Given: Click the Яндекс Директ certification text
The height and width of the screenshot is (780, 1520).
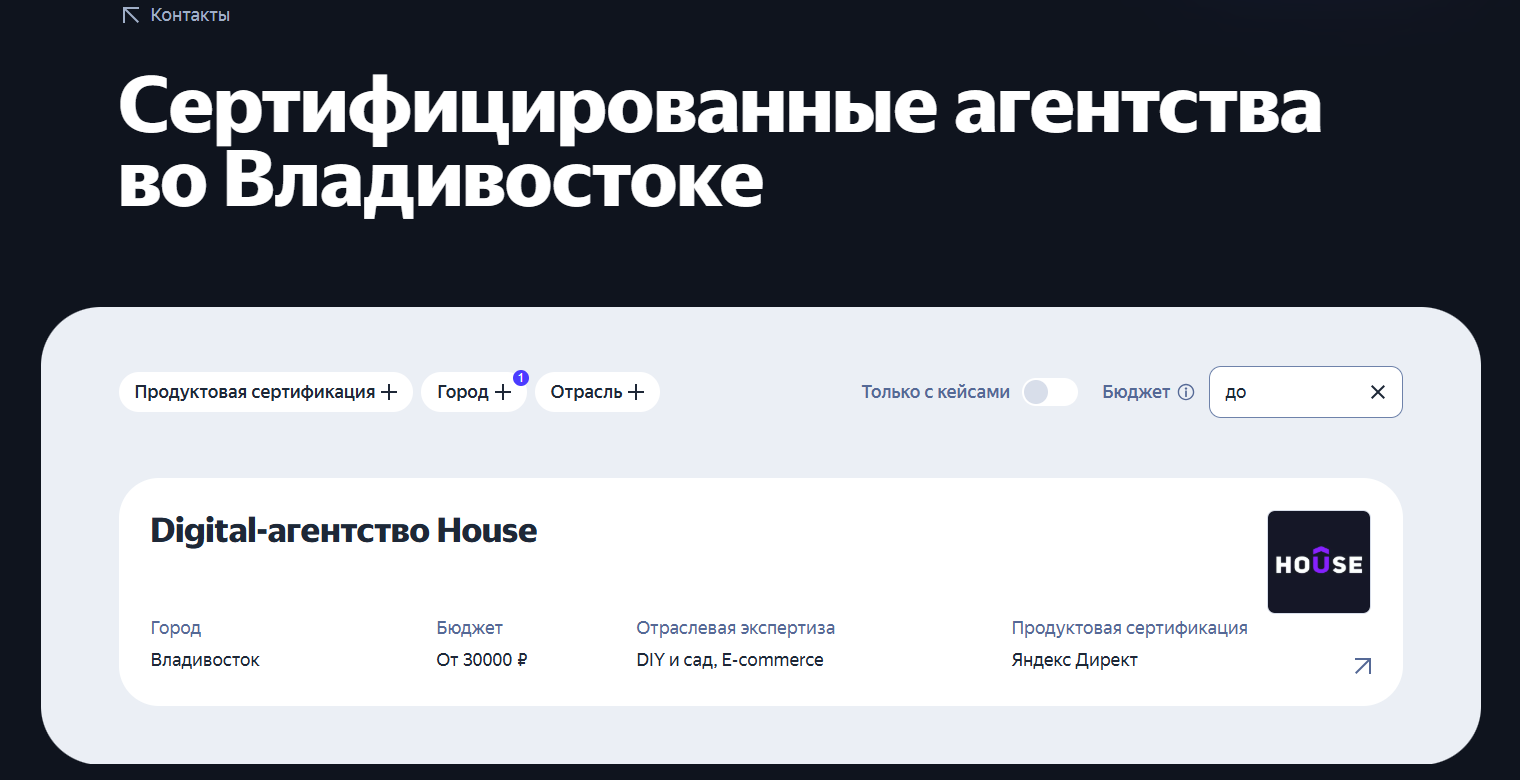Looking at the screenshot, I should pos(1075,660).
